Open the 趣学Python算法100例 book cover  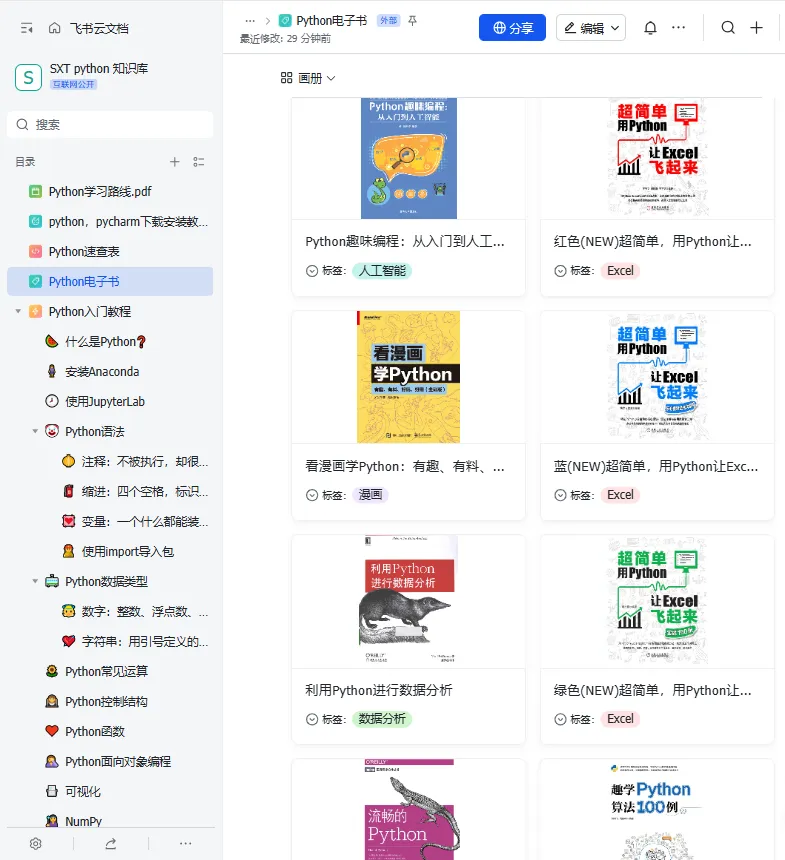coord(657,810)
